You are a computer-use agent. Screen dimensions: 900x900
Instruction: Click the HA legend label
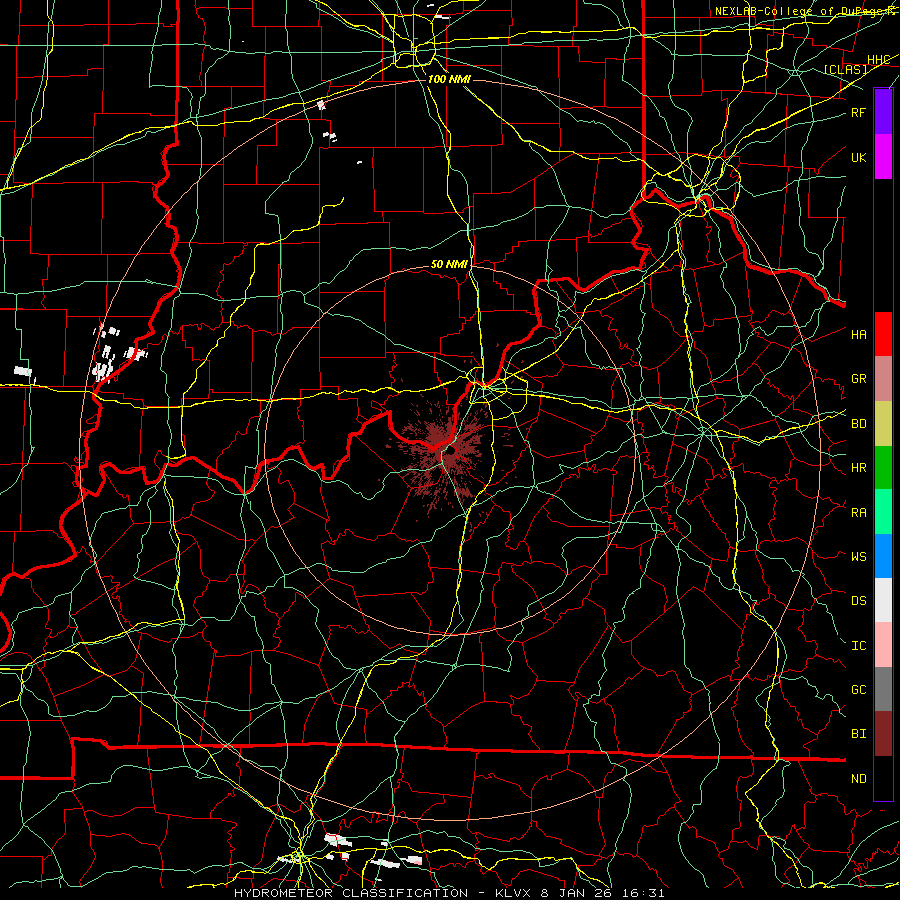click(x=859, y=335)
